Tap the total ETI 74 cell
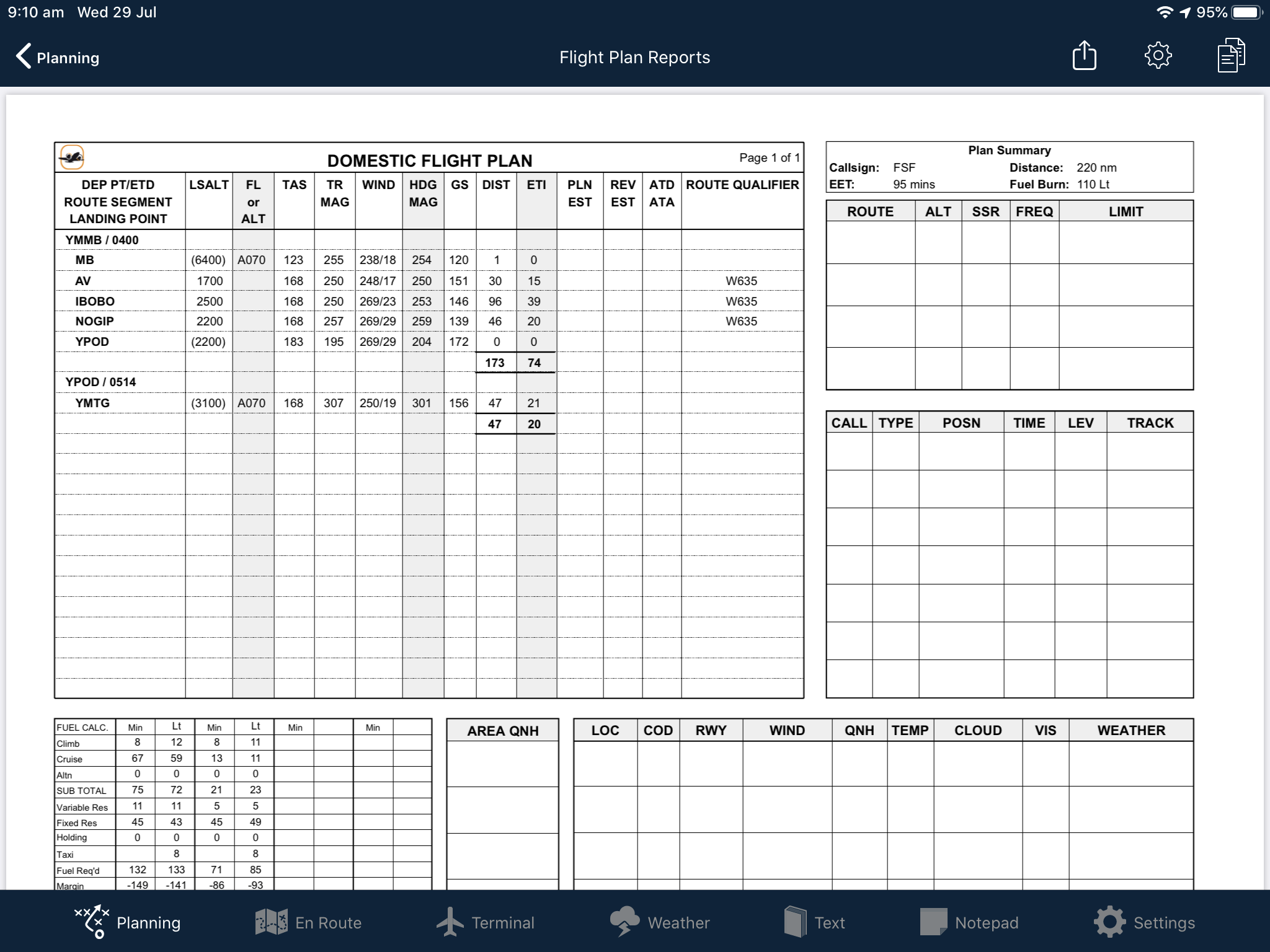This screenshot has width=1270, height=952. [535, 363]
